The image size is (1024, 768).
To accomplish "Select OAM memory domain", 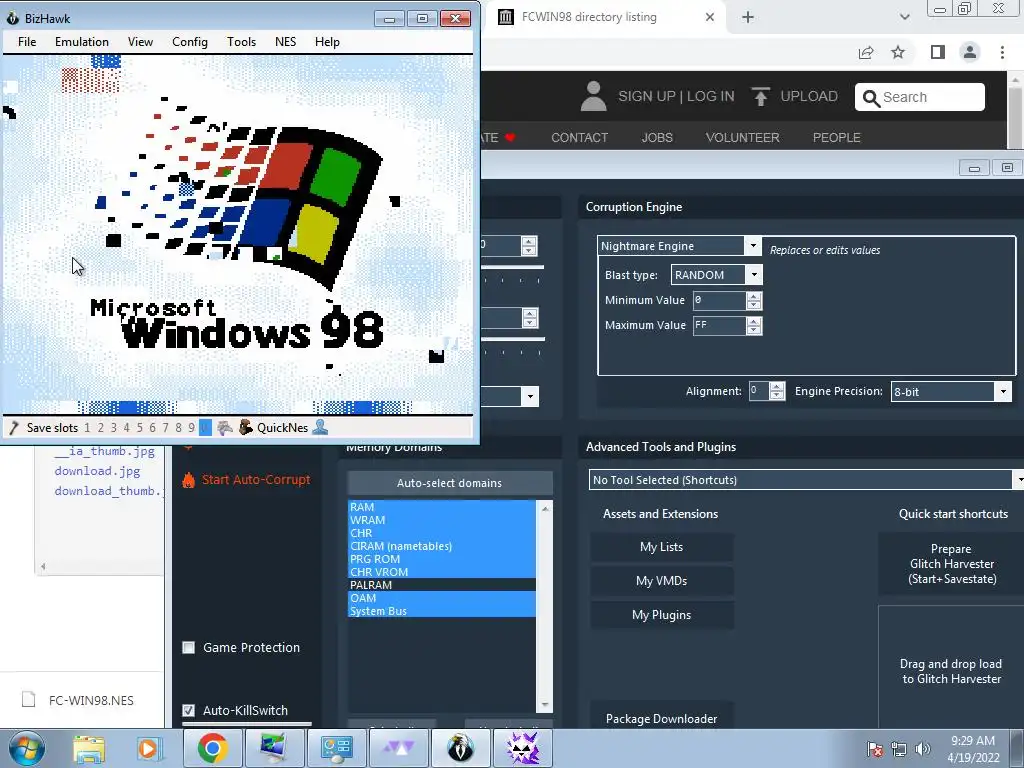I will point(442,598).
